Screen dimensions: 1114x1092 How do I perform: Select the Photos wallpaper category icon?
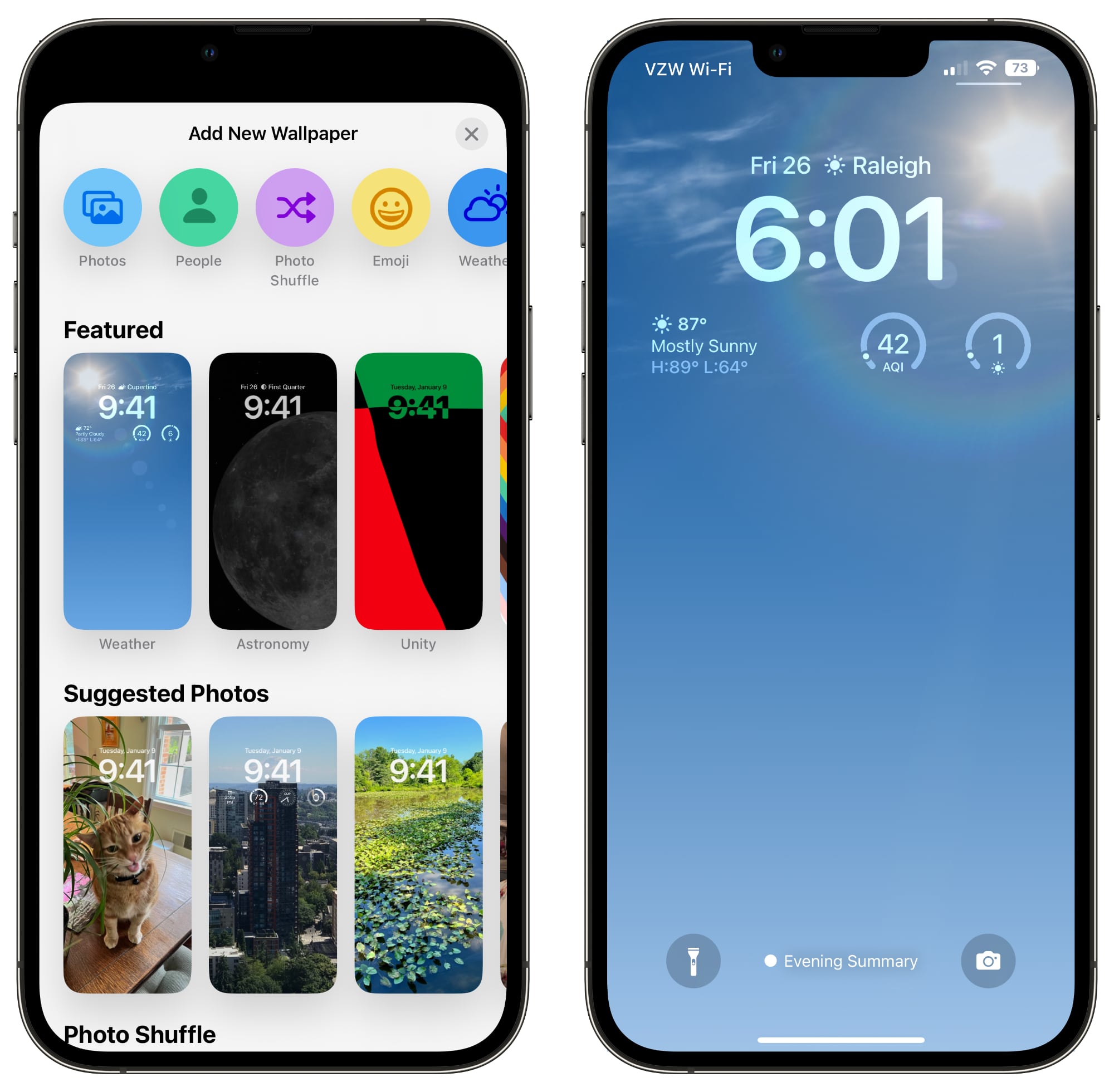tap(102, 205)
